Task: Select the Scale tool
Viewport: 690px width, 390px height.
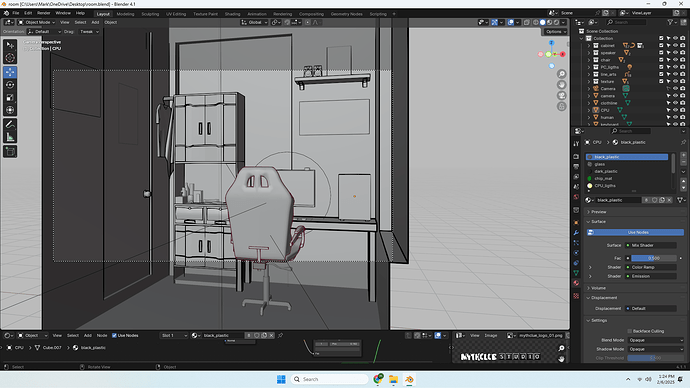Action: (10, 98)
